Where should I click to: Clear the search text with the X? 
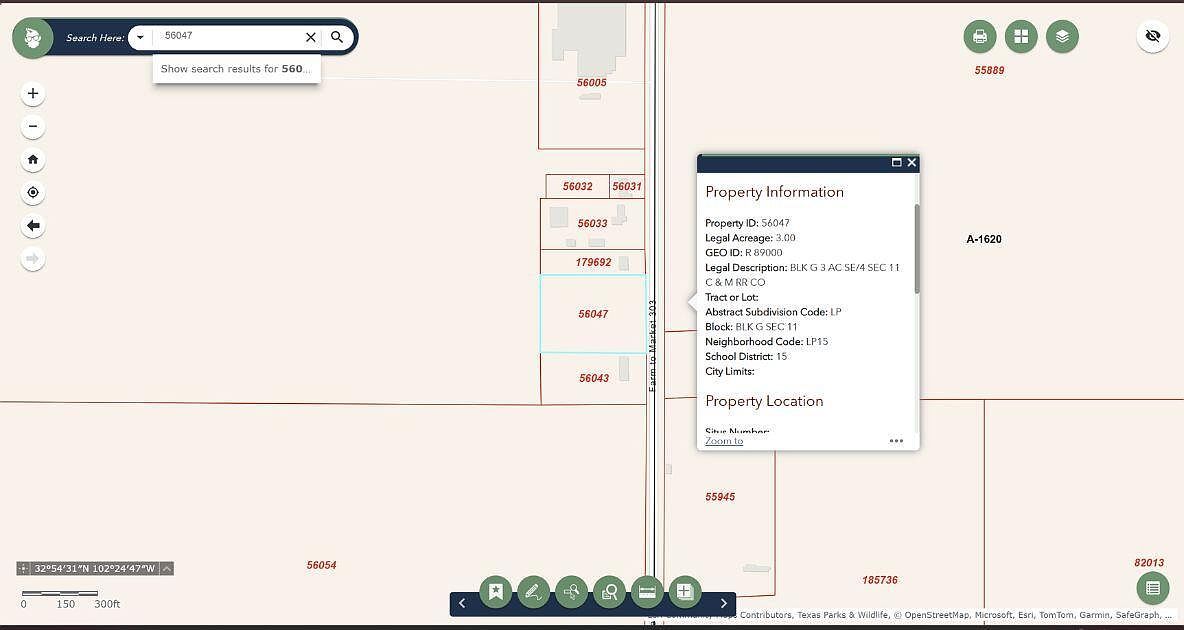click(310, 38)
